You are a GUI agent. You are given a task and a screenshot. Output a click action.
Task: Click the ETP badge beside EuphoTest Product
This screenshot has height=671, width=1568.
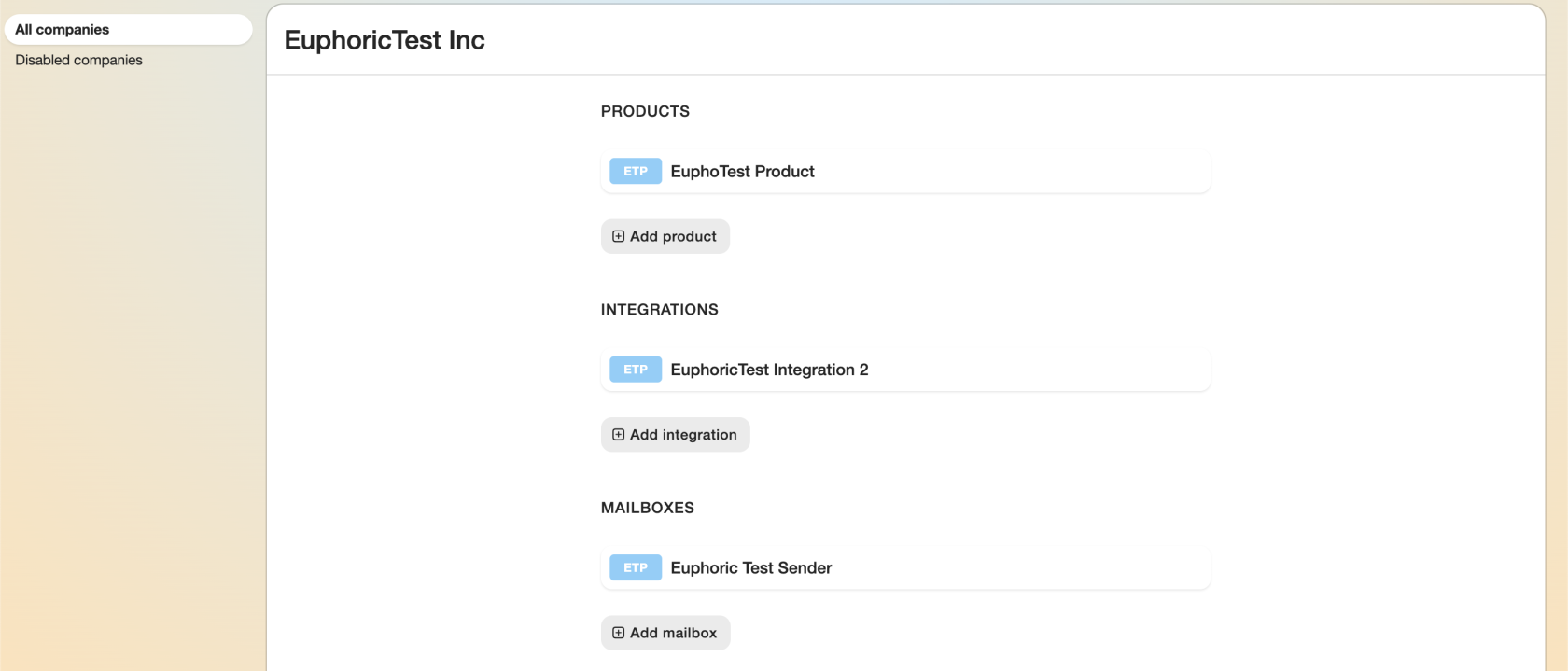(636, 172)
